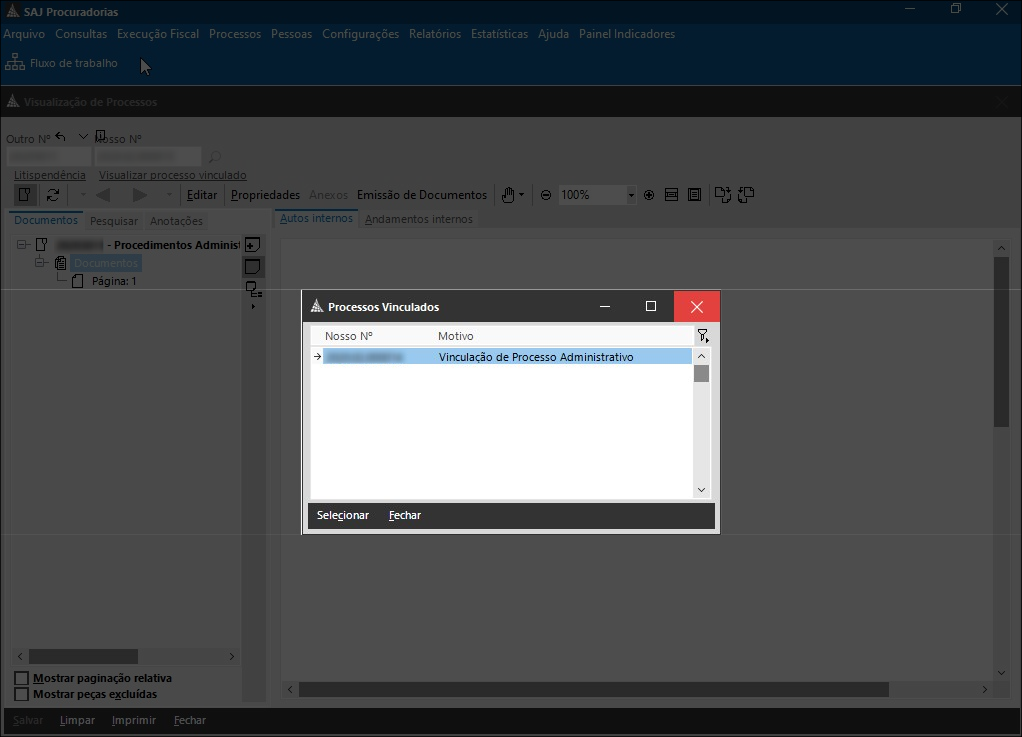Enable Mostrar paginação relativa checkbox

click(x=21, y=678)
